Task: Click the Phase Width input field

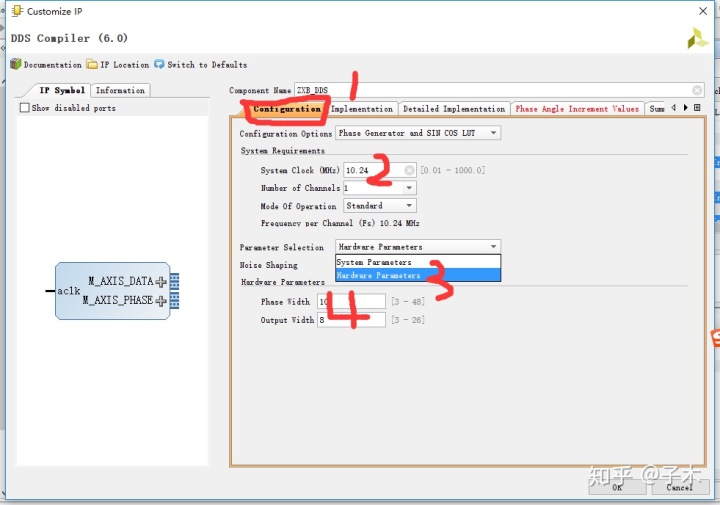Action: (x=351, y=302)
